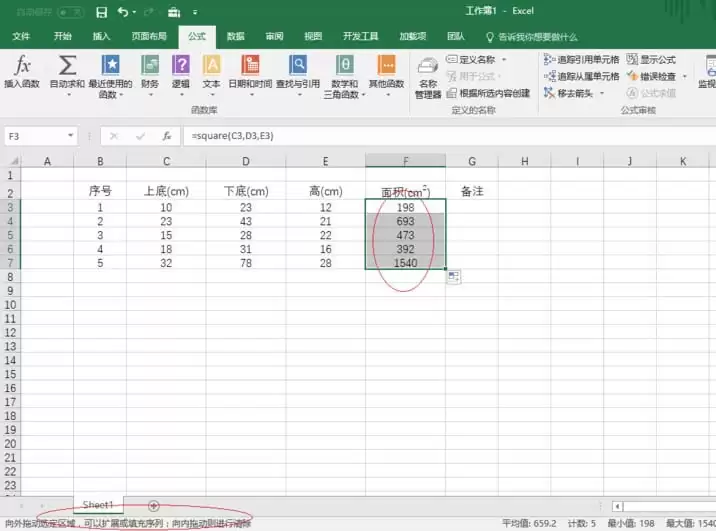The width and height of the screenshot is (716, 531).
Task: Toggle Show Formulas (显示公式)
Action: click(651, 59)
